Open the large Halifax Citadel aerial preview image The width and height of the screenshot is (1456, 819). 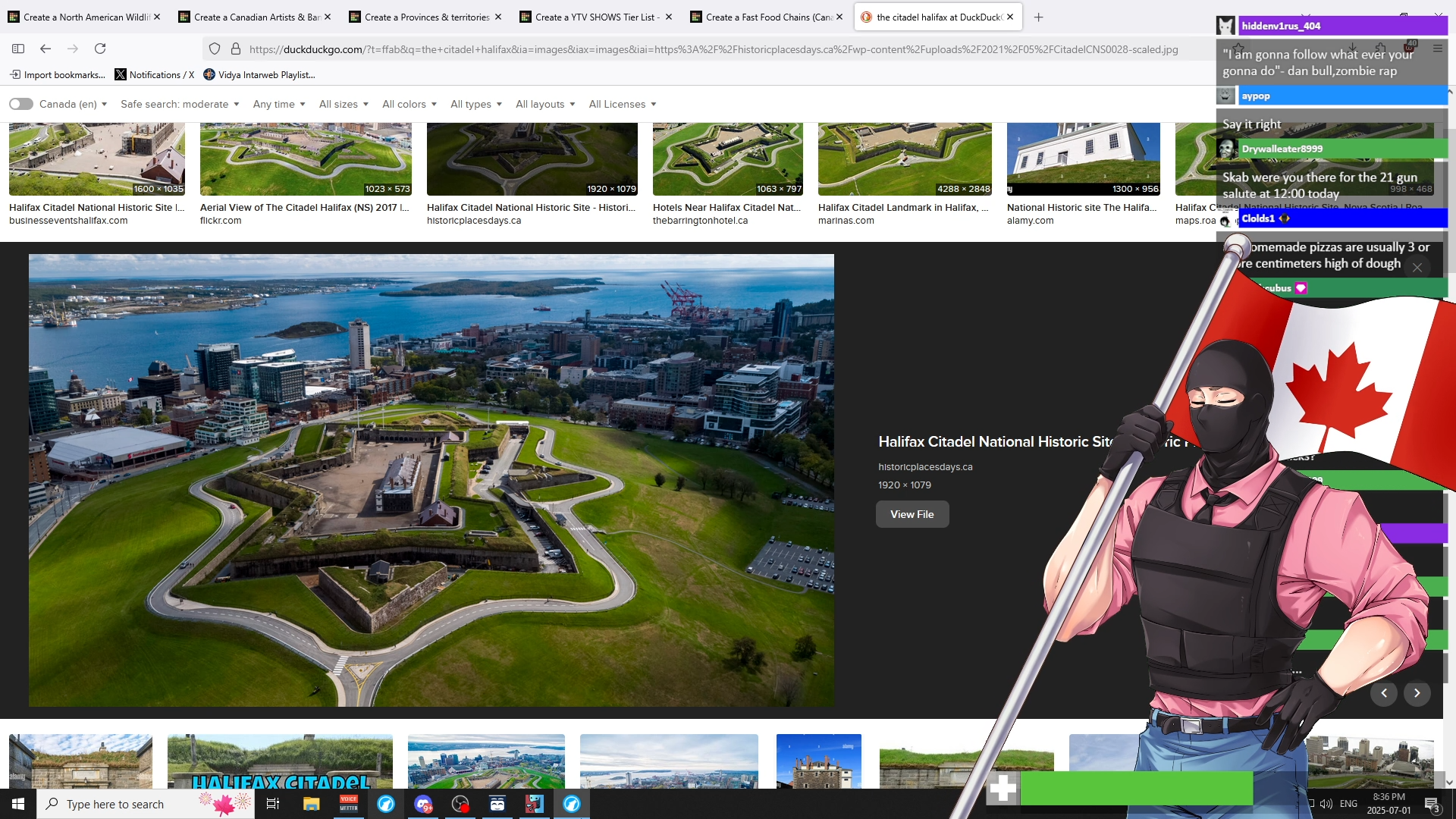click(431, 481)
